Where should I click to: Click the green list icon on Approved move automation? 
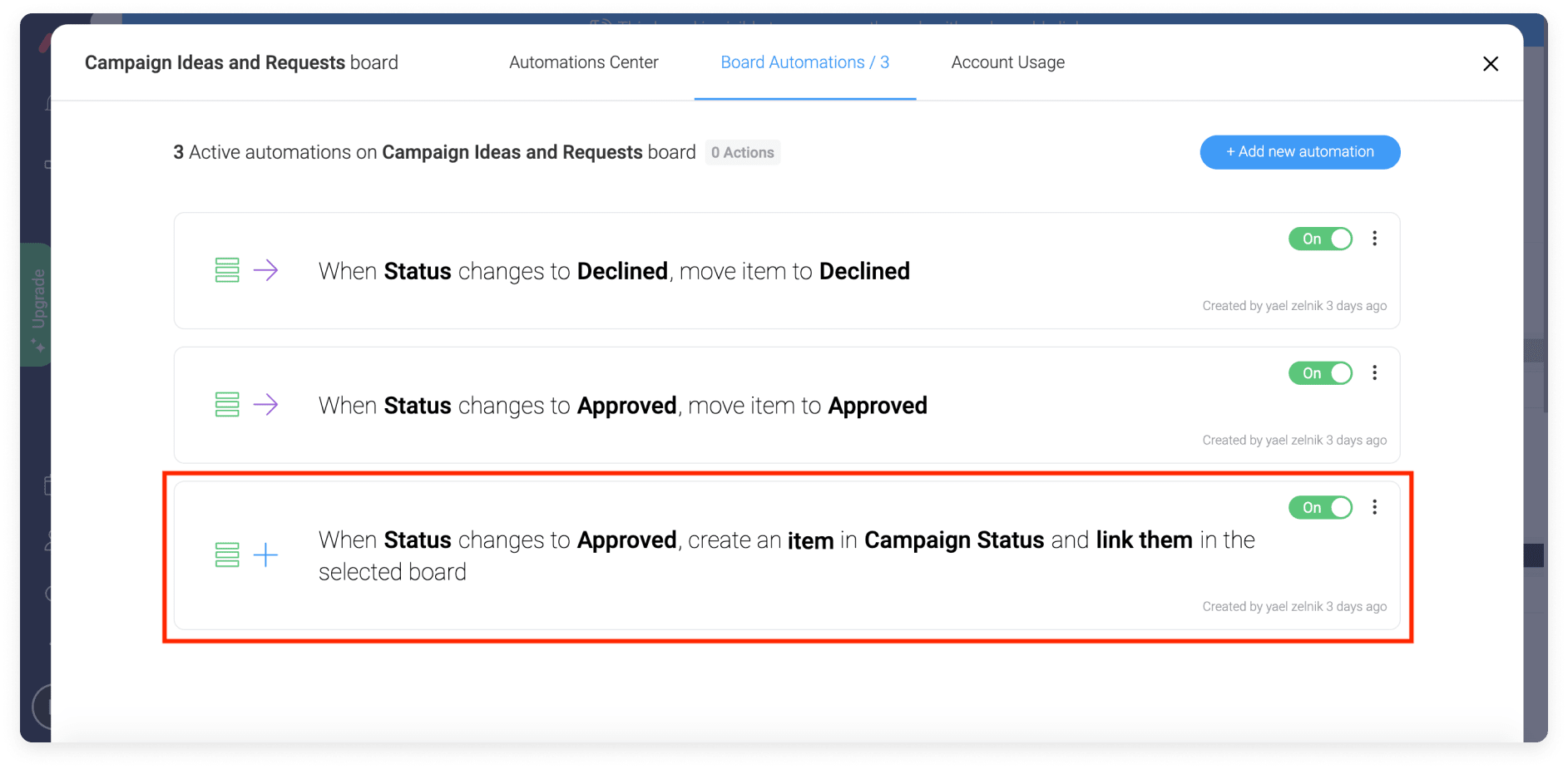point(227,405)
